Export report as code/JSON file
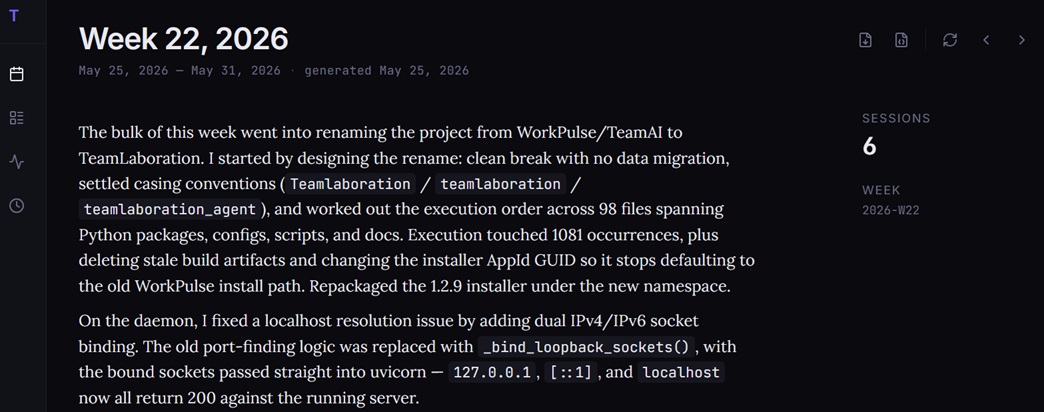 click(901, 40)
